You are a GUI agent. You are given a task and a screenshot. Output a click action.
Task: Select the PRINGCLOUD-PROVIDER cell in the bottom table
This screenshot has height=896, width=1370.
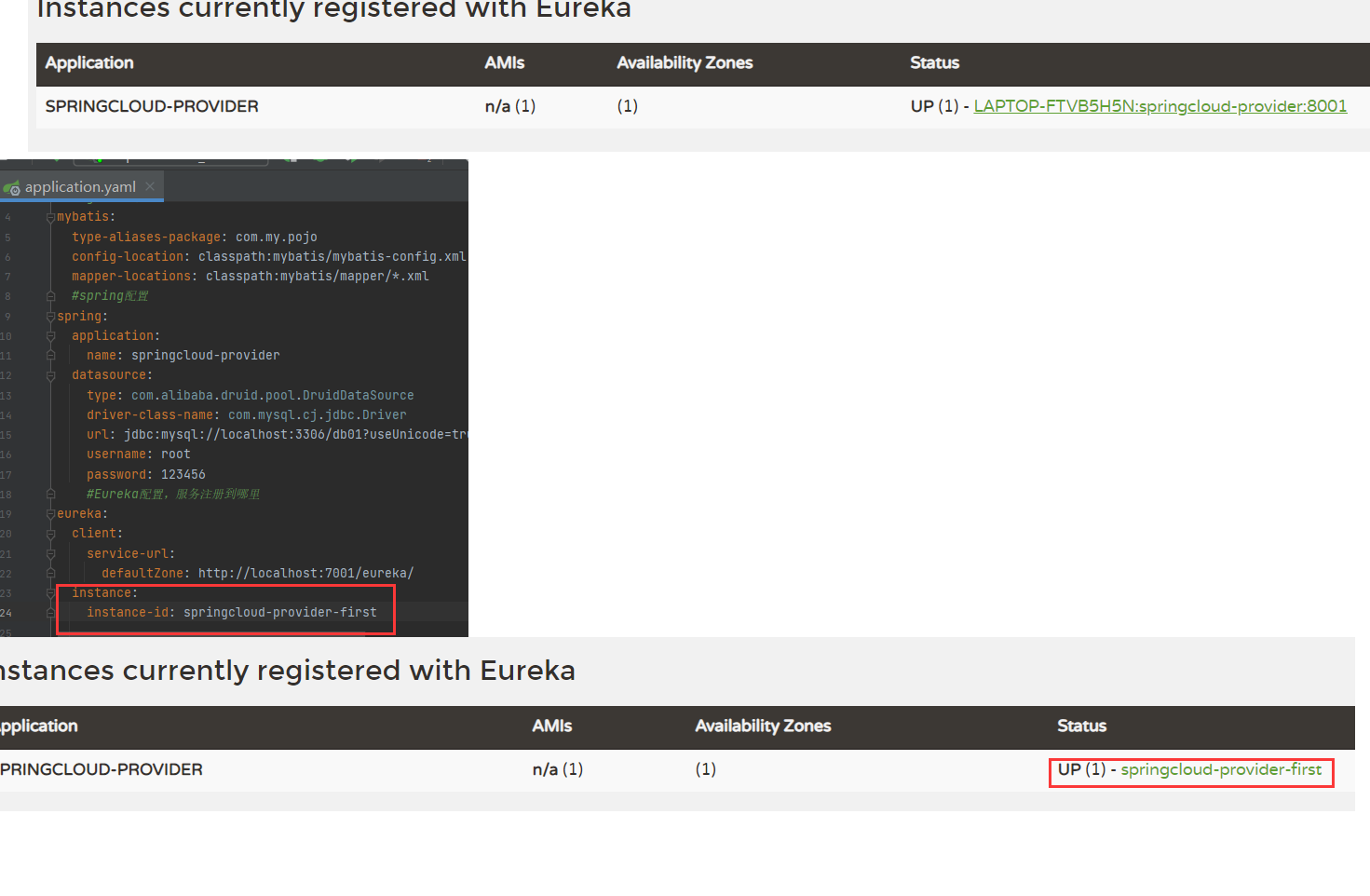[x=101, y=769]
